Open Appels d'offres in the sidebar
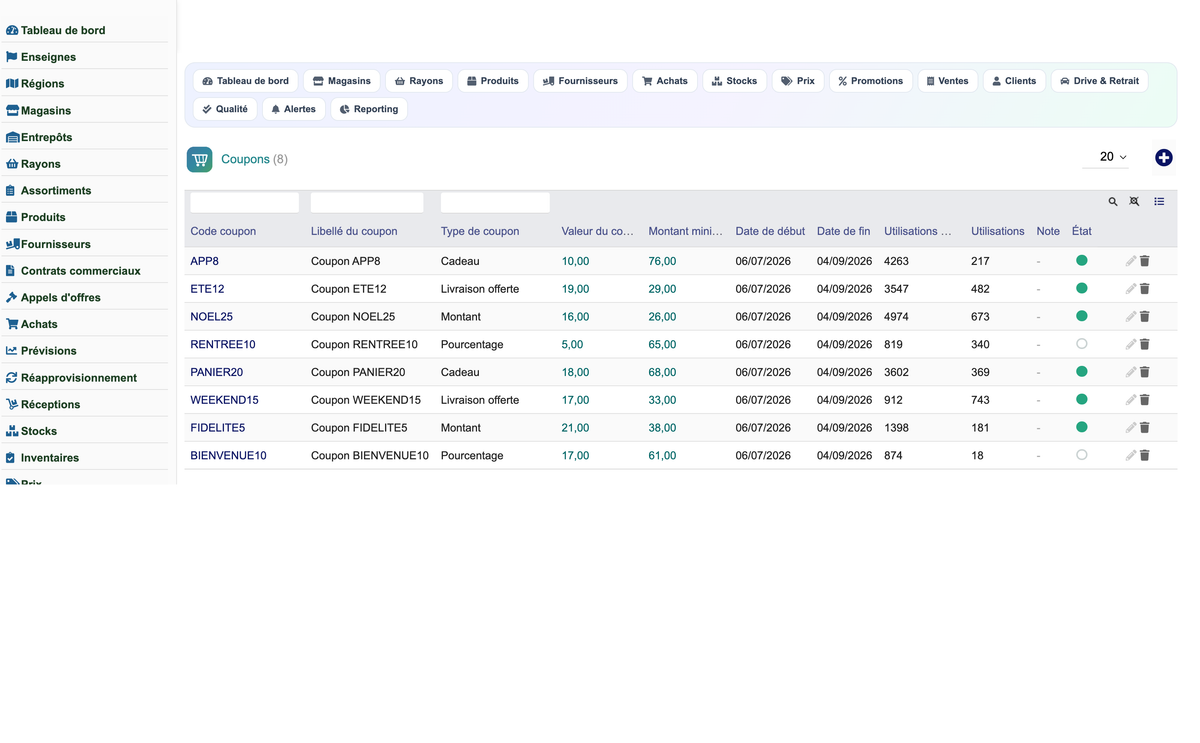This screenshot has width=1200, height=743. tap(60, 297)
